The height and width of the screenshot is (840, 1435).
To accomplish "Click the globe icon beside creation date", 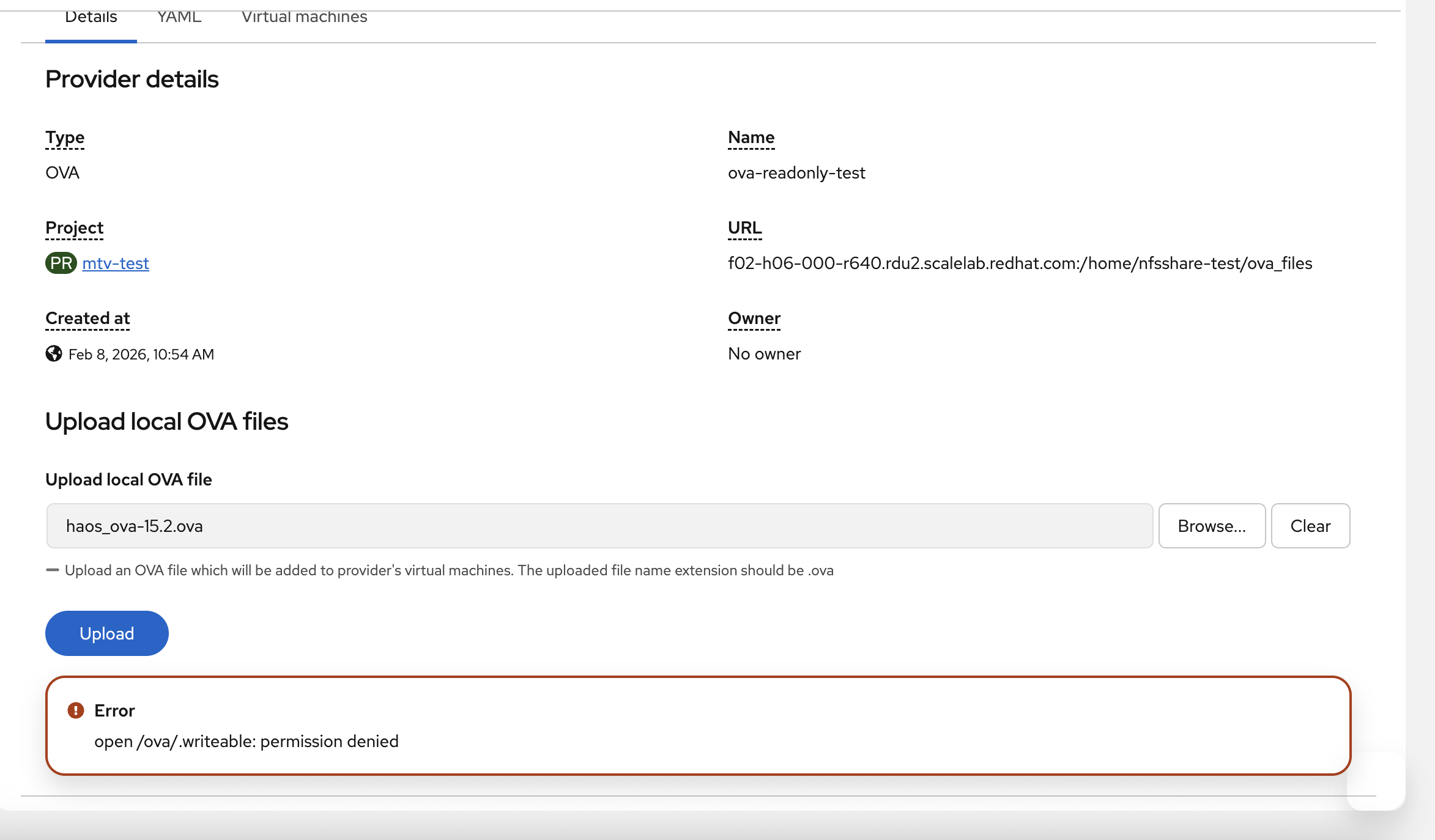I will (54, 354).
